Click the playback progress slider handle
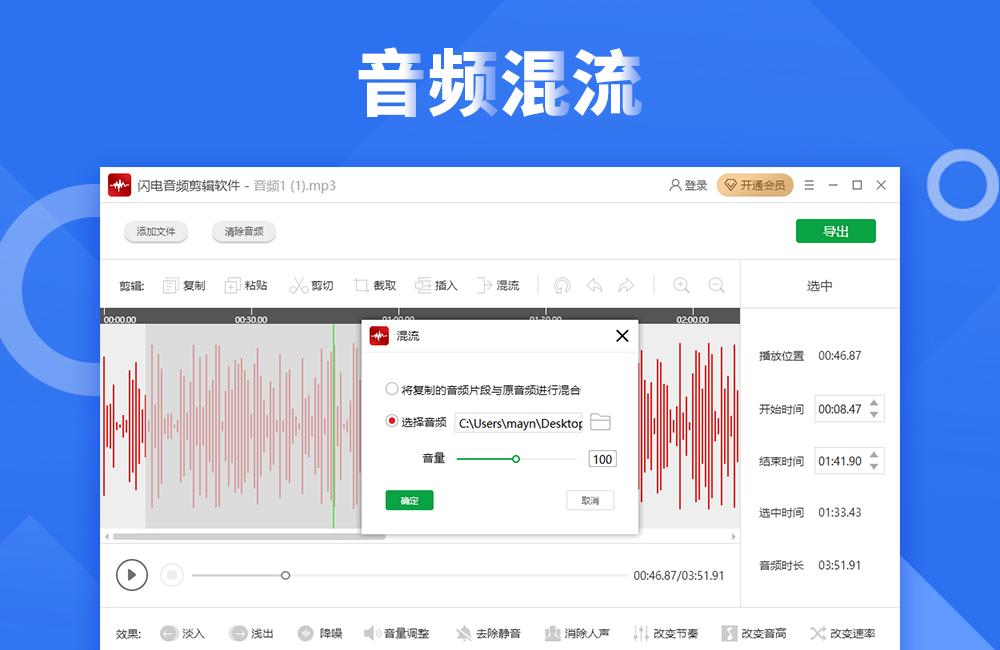 pyautogui.click(x=286, y=575)
